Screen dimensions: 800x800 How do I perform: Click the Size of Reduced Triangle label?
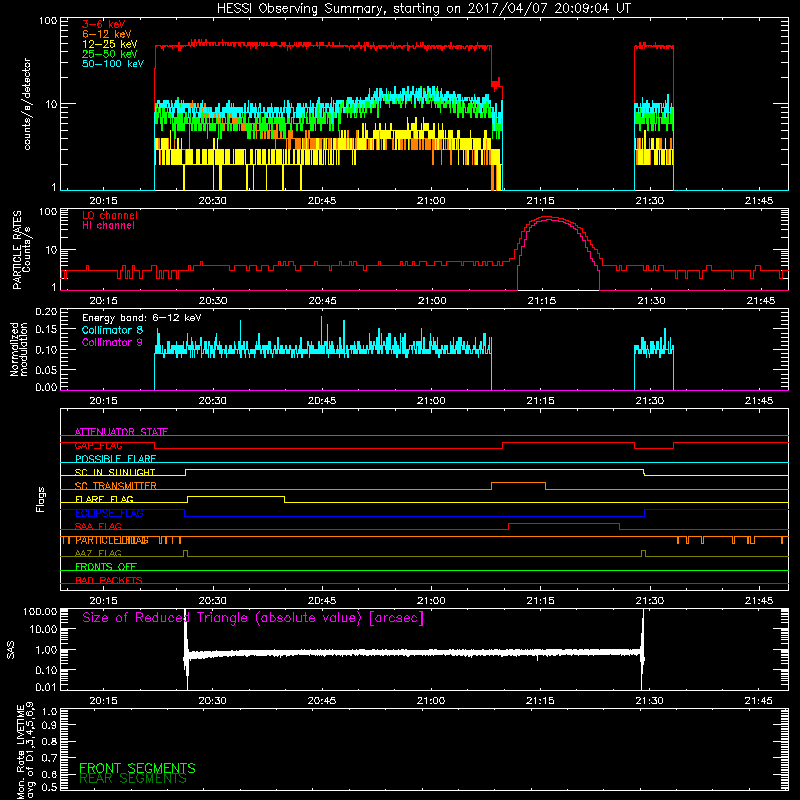[x=253, y=618]
